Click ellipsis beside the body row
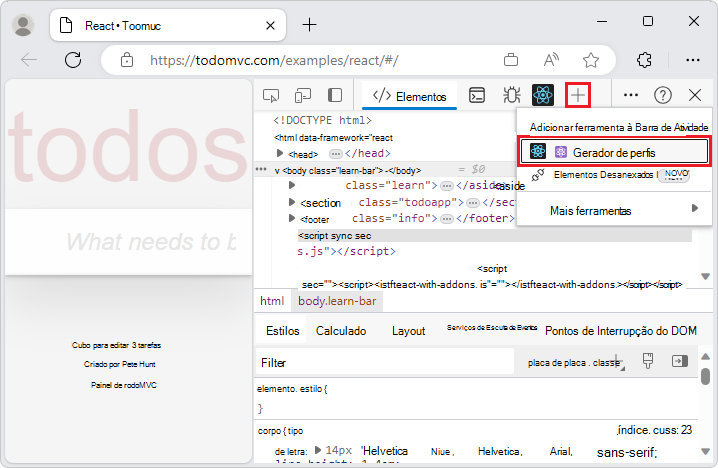This screenshot has width=718, height=468. pyautogui.click(x=261, y=169)
